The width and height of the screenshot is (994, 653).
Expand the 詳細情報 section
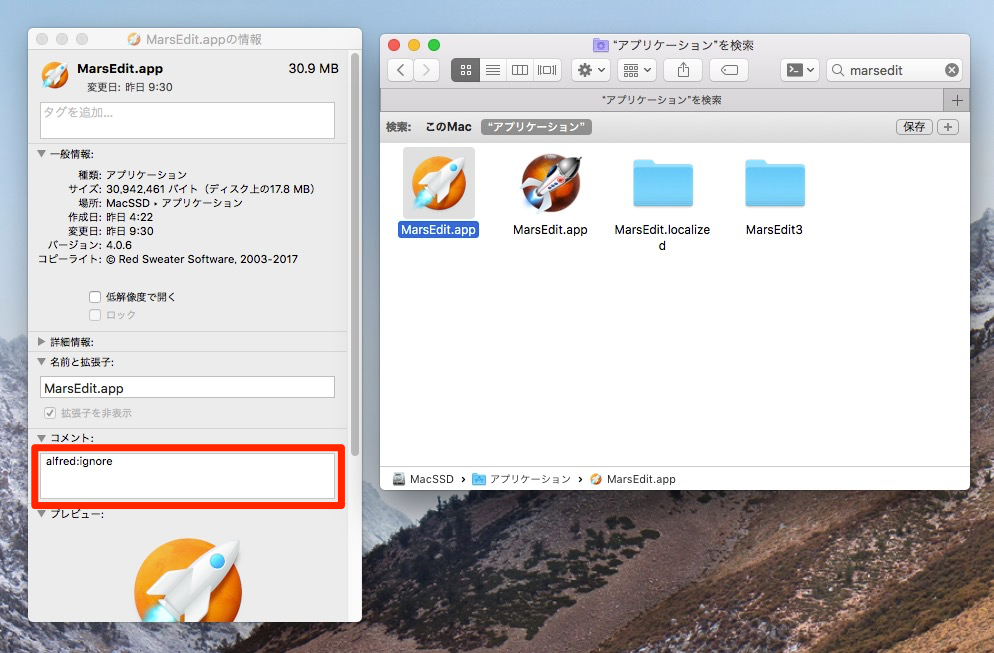click(41, 342)
